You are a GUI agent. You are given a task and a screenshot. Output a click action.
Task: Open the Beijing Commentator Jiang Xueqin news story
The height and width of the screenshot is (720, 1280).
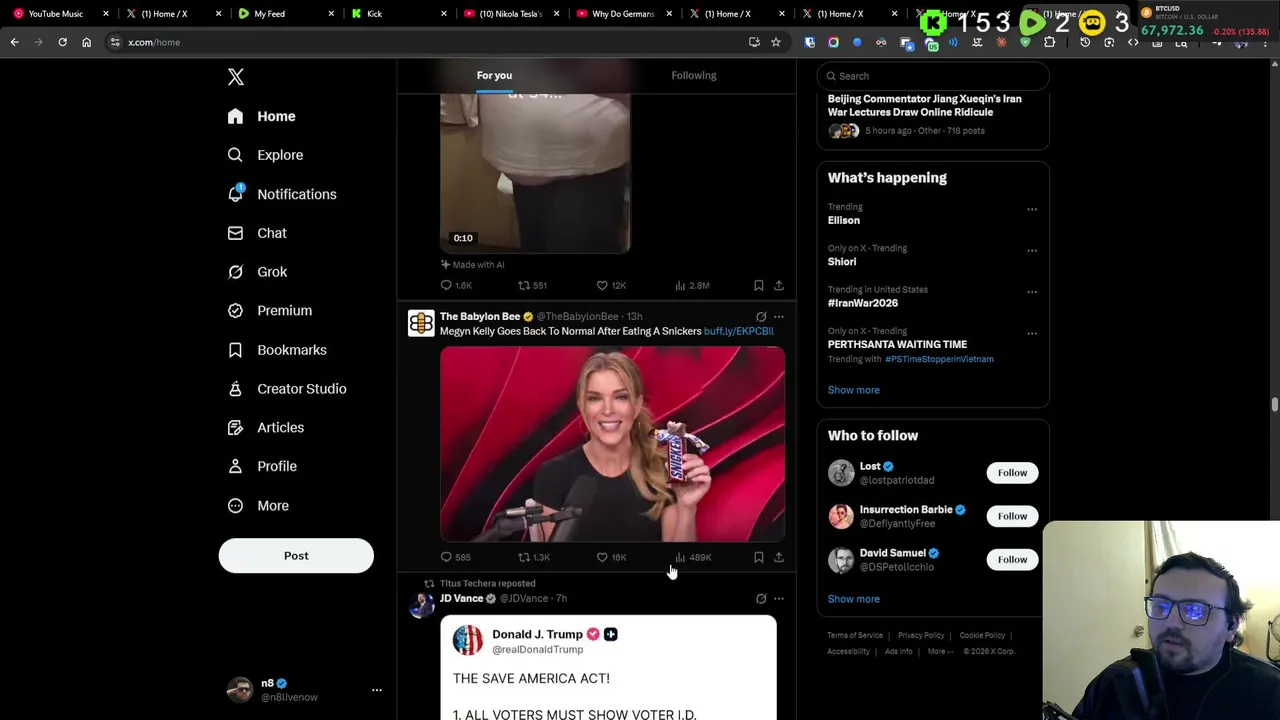click(925, 106)
